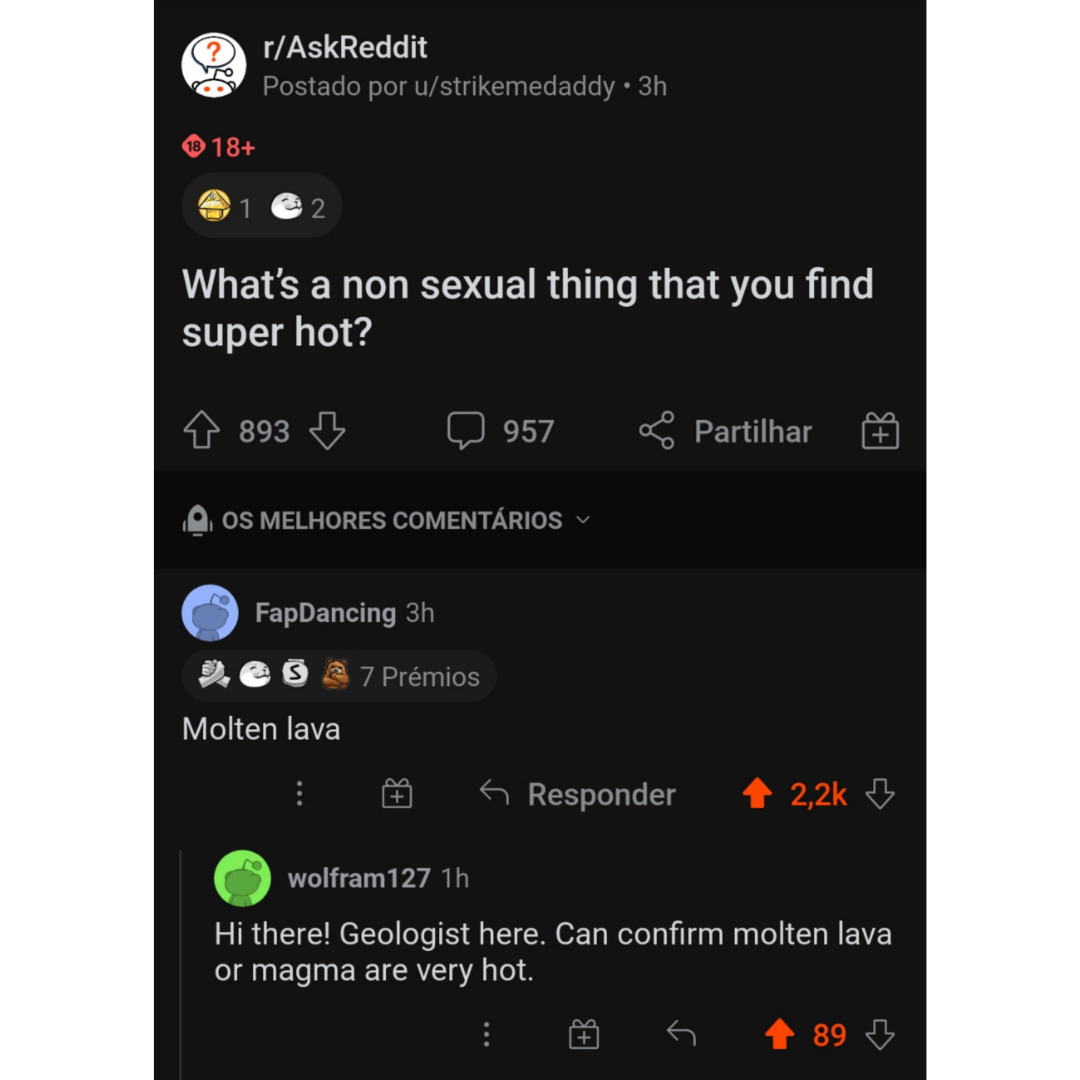Image resolution: width=1080 pixels, height=1080 pixels.
Task: Open the overflow menu on FapDancing's comment
Action: [298, 793]
